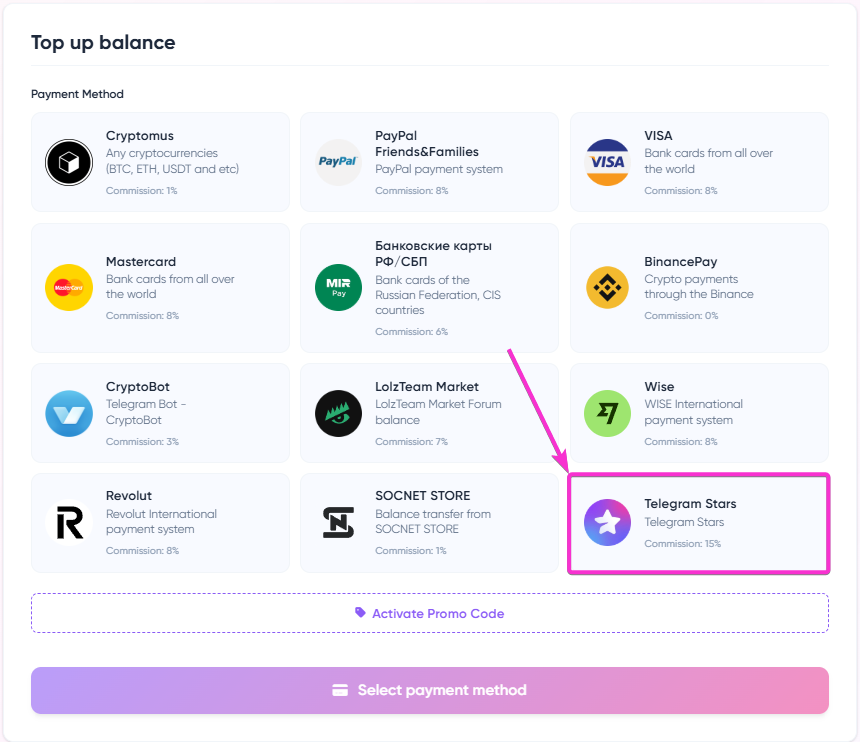Click 'Commission: 15%' under Telegram Stars

tap(682, 544)
